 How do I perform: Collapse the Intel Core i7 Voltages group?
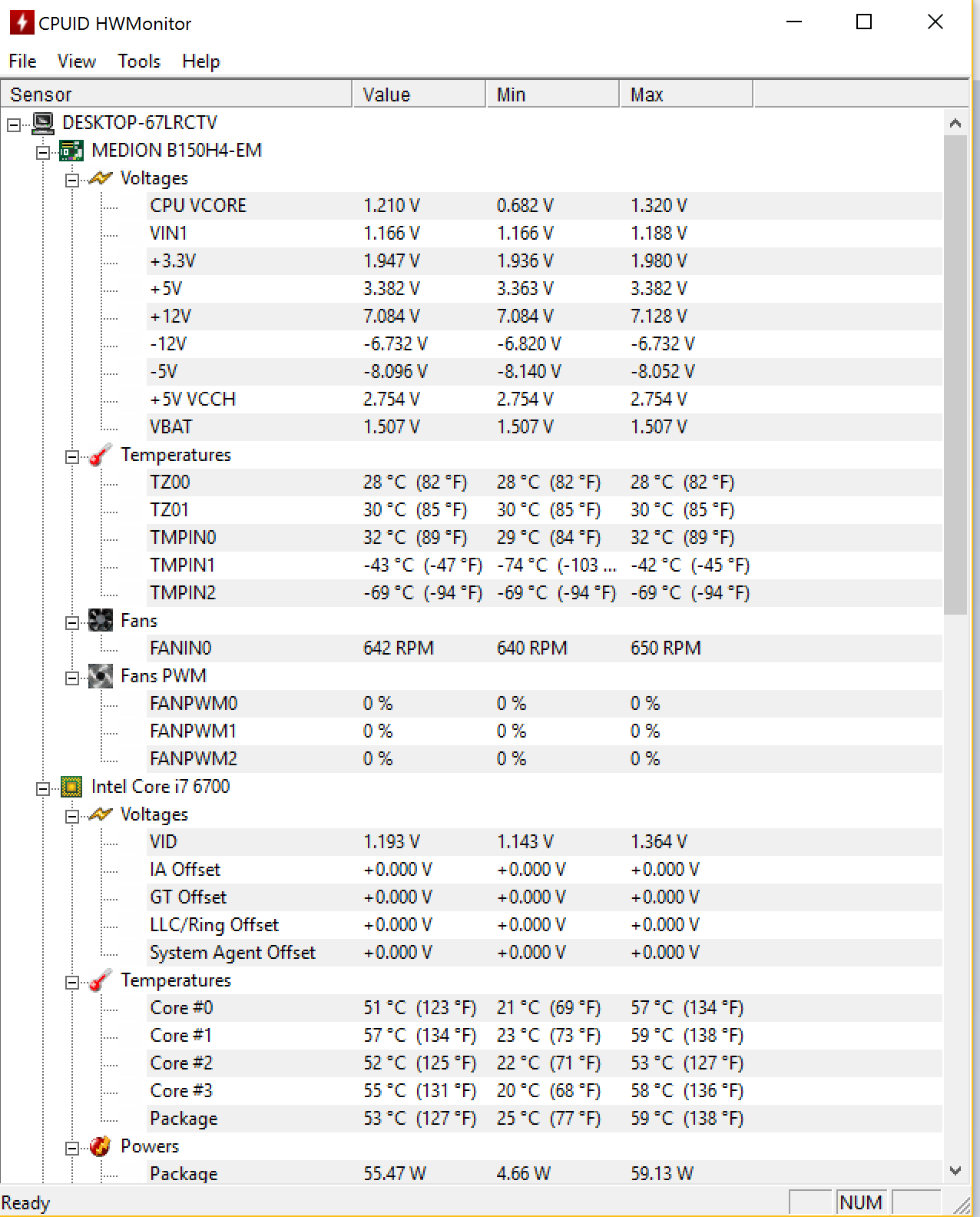pos(72,816)
